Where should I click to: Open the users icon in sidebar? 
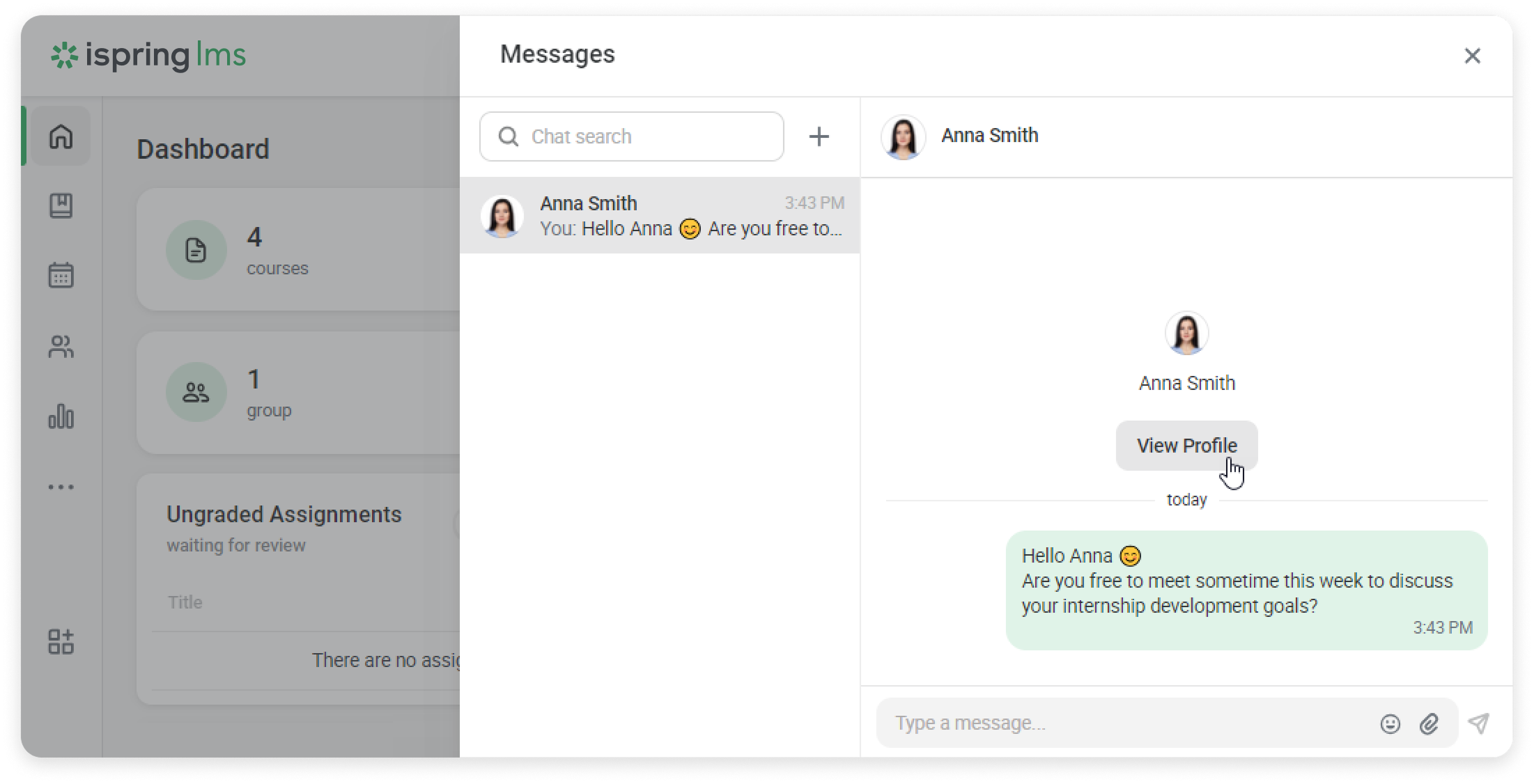[x=61, y=346]
